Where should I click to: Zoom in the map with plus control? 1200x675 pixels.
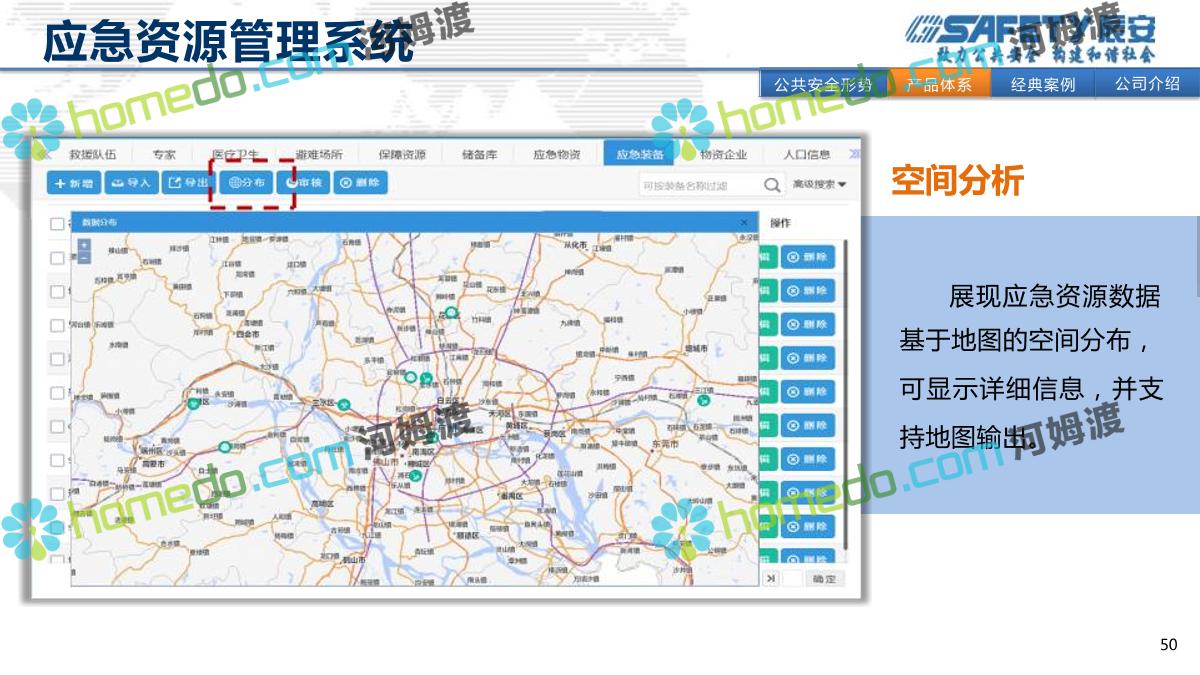pos(84,245)
